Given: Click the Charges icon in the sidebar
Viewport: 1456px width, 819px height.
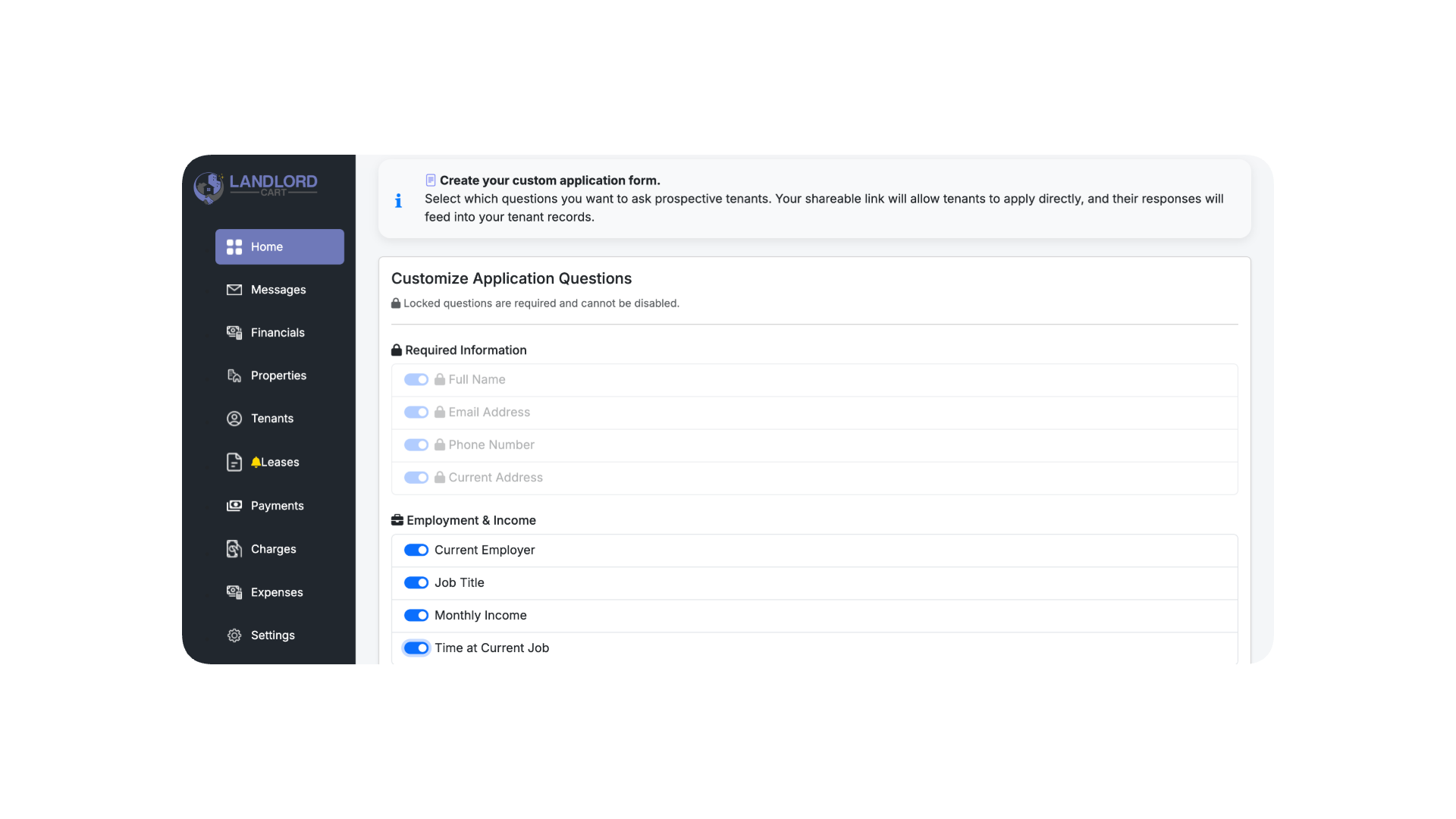Looking at the screenshot, I should click(234, 548).
